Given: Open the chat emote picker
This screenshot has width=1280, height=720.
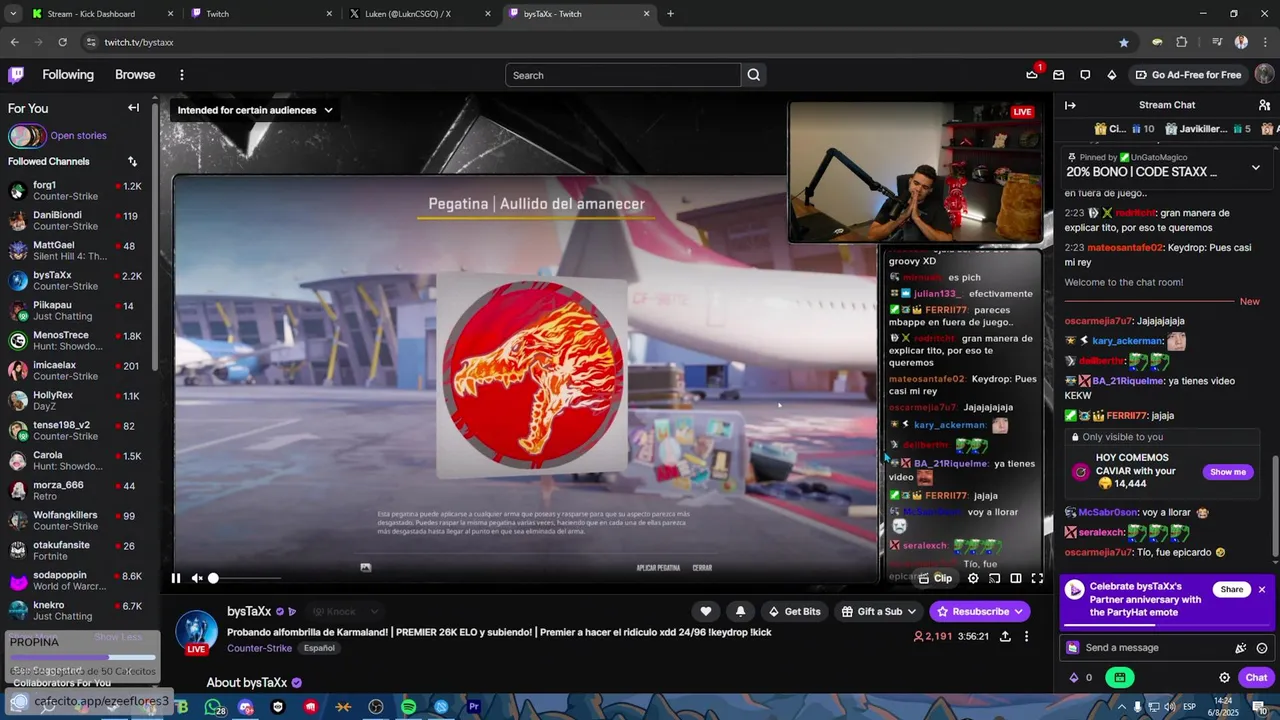Looking at the screenshot, I should point(1262,647).
